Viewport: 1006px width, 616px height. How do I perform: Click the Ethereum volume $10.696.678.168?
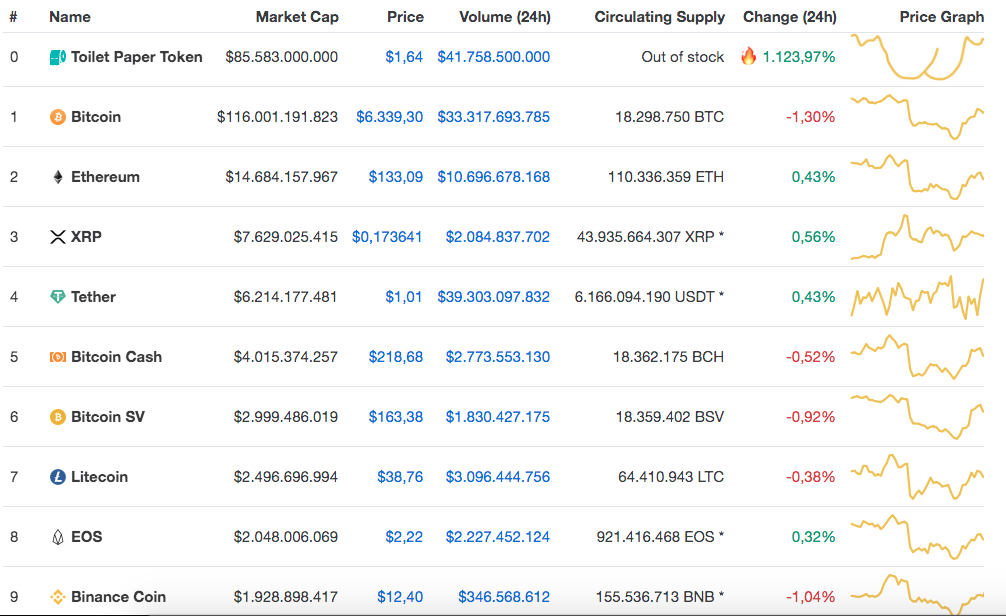[493, 177]
